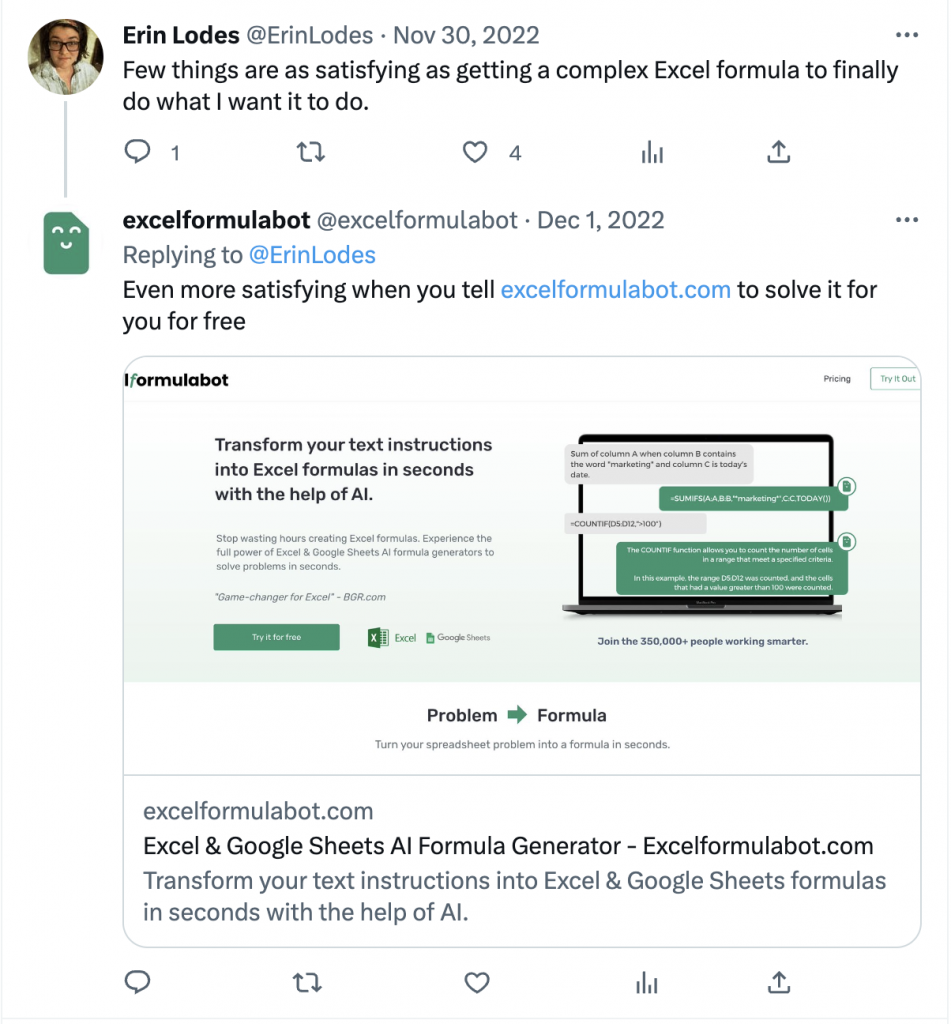Open more options on excelformulabot's reply
Image resolution: width=951 pixels, height=1024 pixels.
(907, 219)
